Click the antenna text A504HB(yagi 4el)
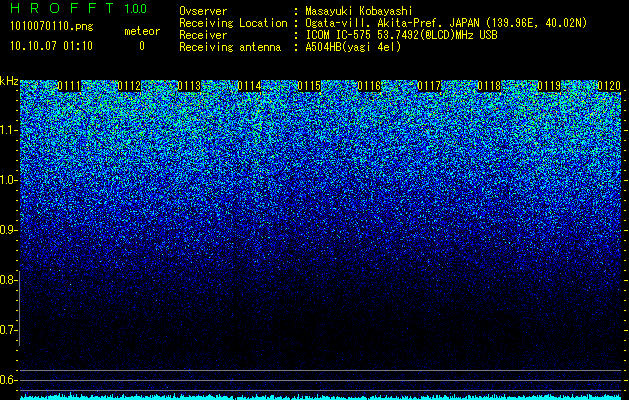The image size is (629, 400). (x=353, y=47)
